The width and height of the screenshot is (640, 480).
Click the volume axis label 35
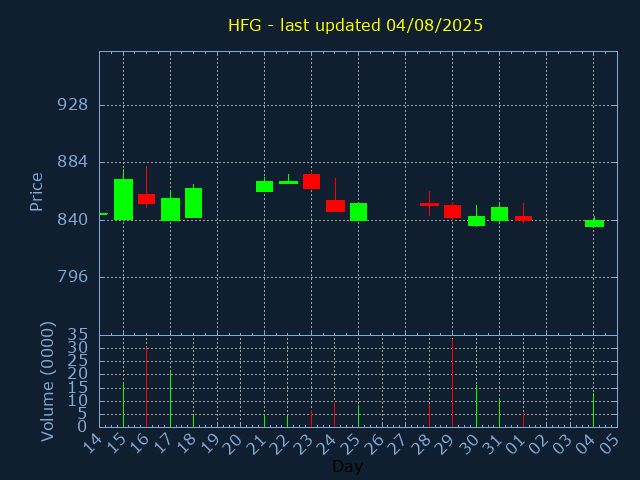point(78,335)
